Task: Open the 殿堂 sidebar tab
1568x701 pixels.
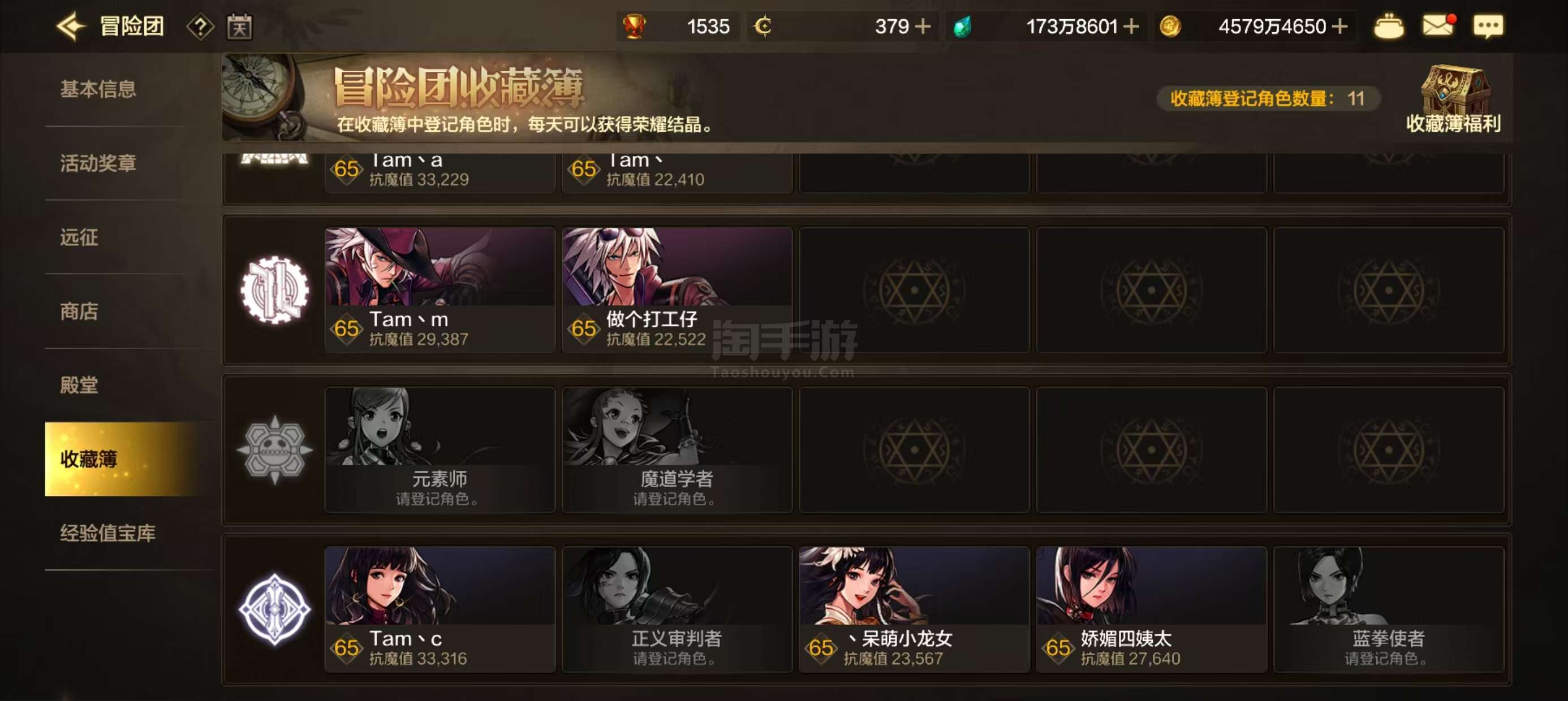Action: 79,384
